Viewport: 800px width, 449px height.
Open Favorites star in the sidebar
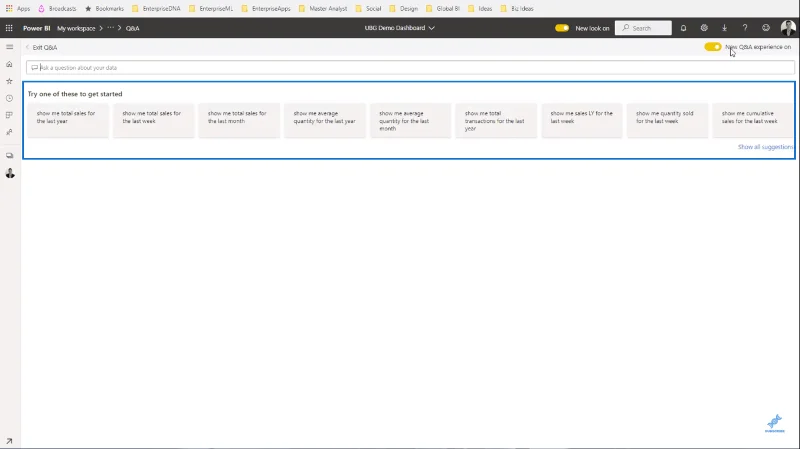[9, 81]
